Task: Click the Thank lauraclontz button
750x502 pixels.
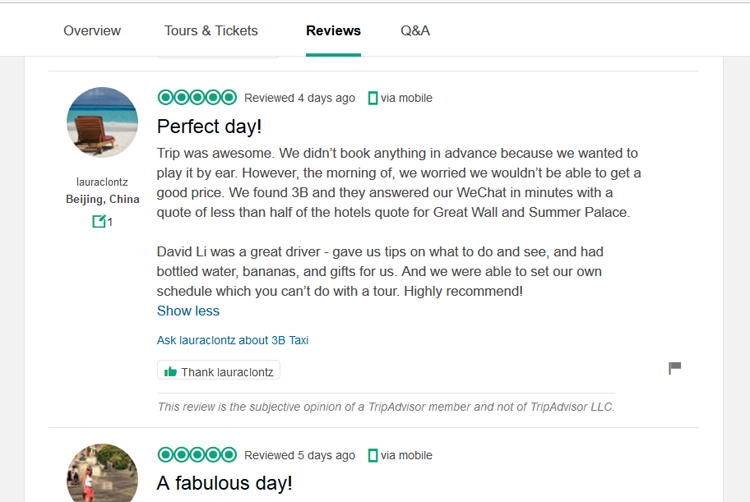Action: pyautogui.click(x=219, y=371)
